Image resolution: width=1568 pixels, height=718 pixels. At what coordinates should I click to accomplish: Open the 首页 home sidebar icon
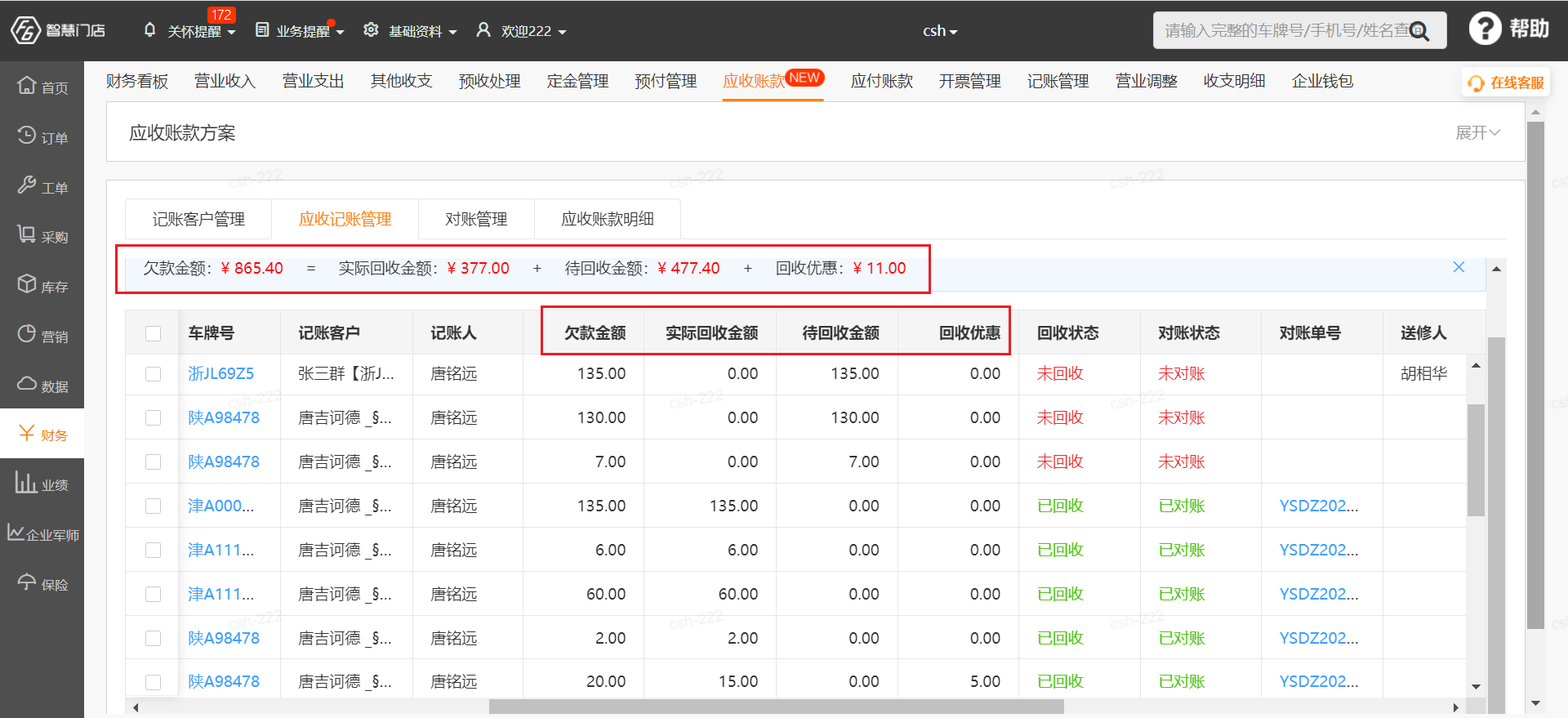[x=27, y=85]
